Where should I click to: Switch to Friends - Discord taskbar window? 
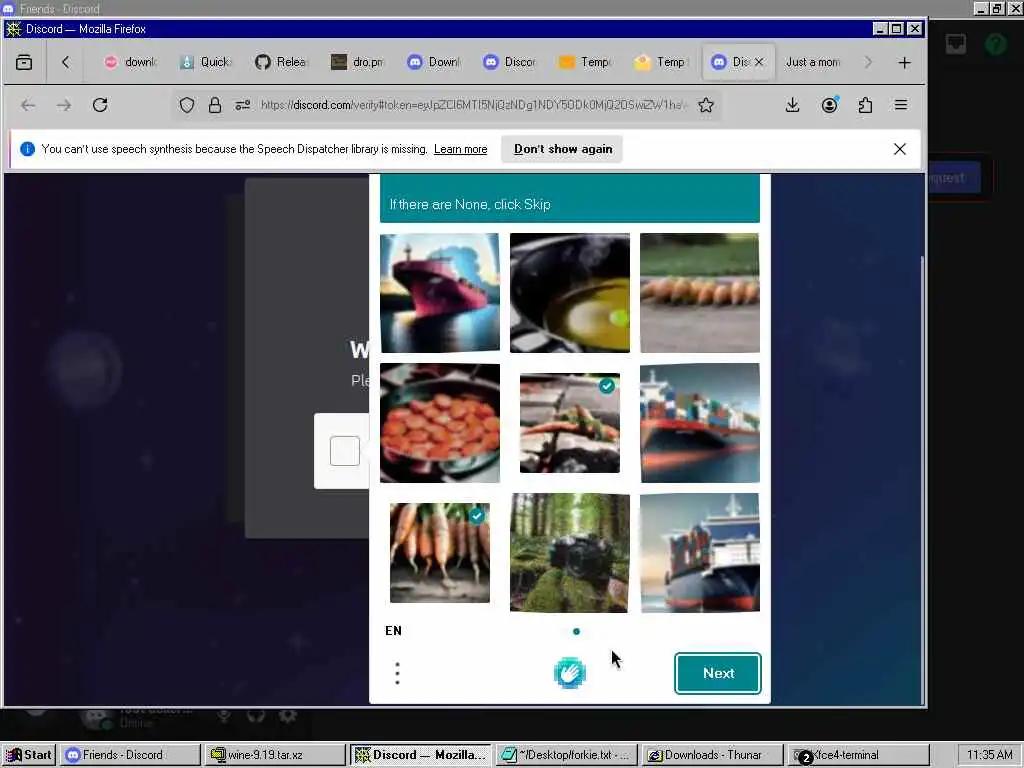pyautogui.click(x=130, y=755)
